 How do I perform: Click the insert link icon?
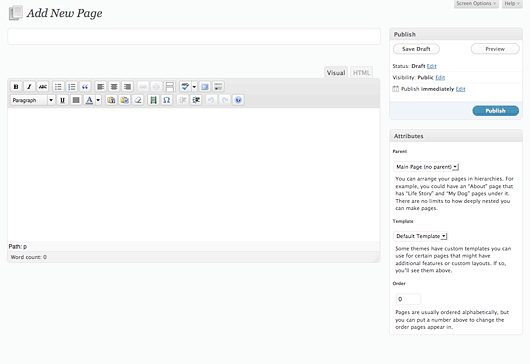coord(143,87)
